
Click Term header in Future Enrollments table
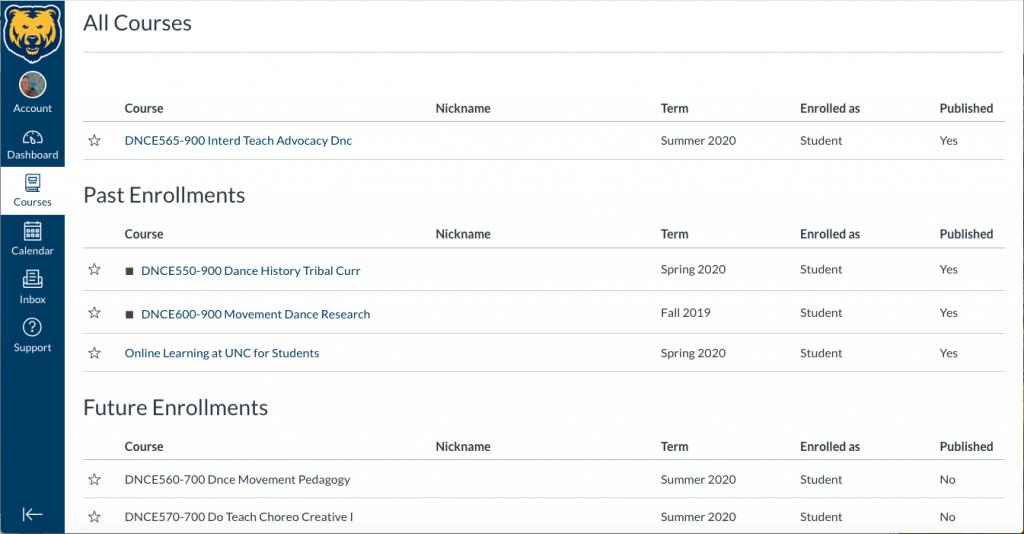[x=675, y=447]
